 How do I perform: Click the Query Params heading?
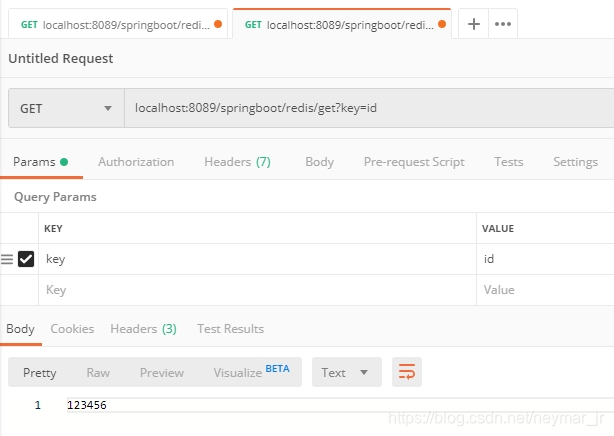click(x=55, y=197)
